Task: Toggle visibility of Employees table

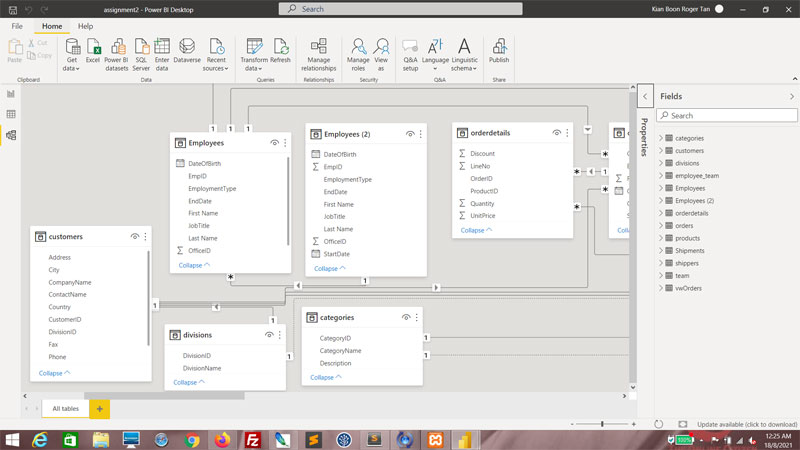Action: (x=274, y=143)
